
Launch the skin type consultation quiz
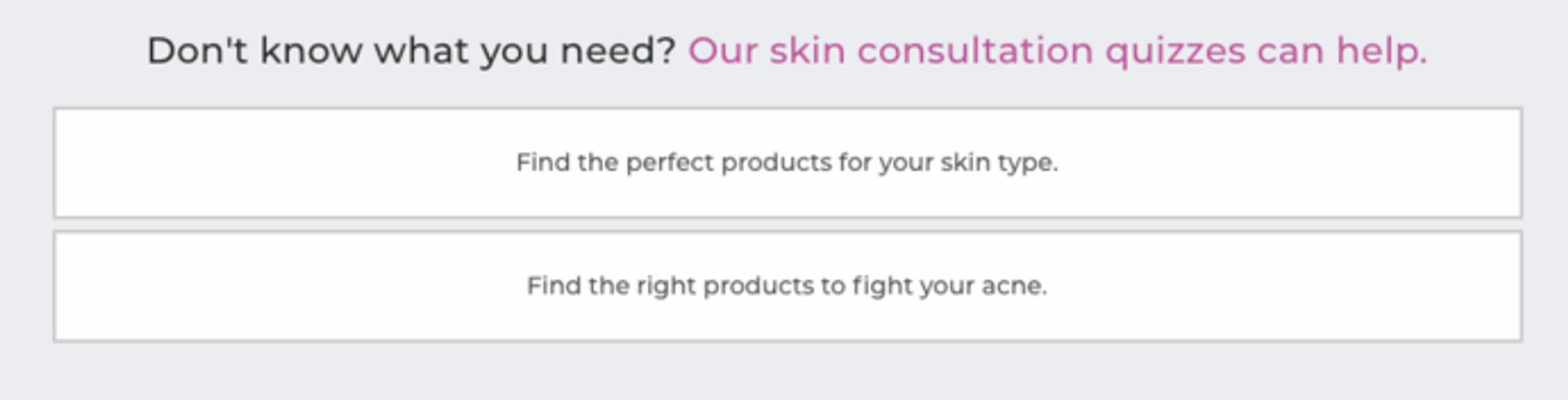click(x=786, y=162)
